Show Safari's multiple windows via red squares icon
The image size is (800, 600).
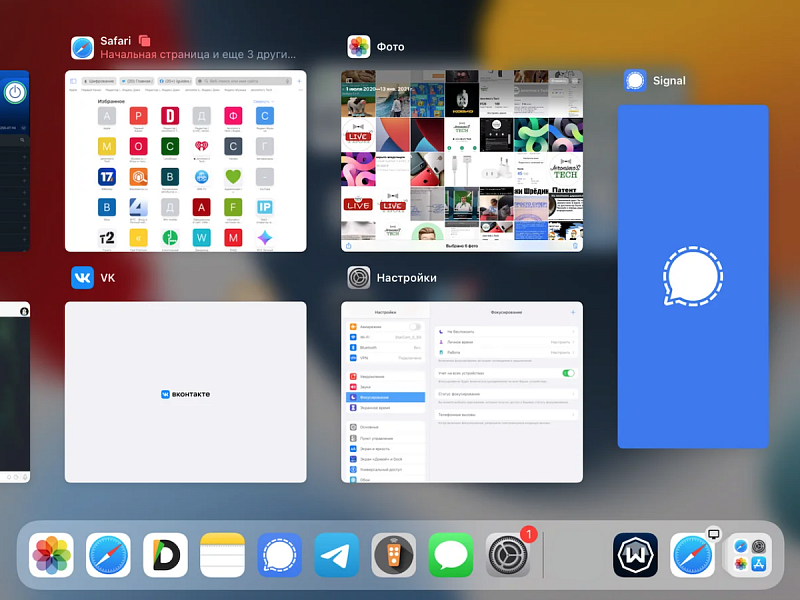[x=144, y=41]
